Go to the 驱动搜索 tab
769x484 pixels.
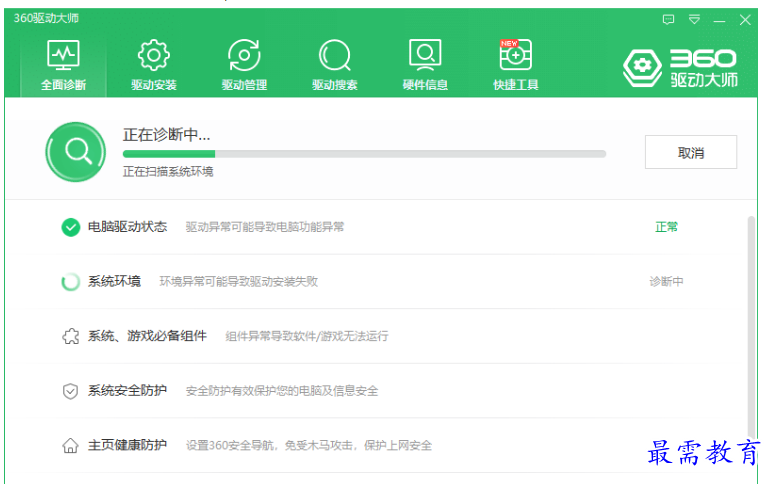tap(334, 66)
